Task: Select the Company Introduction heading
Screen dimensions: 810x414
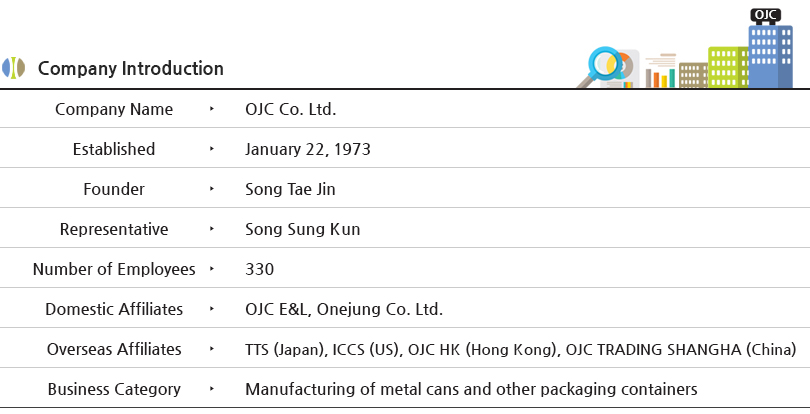Action: click(x=131, y=68)
